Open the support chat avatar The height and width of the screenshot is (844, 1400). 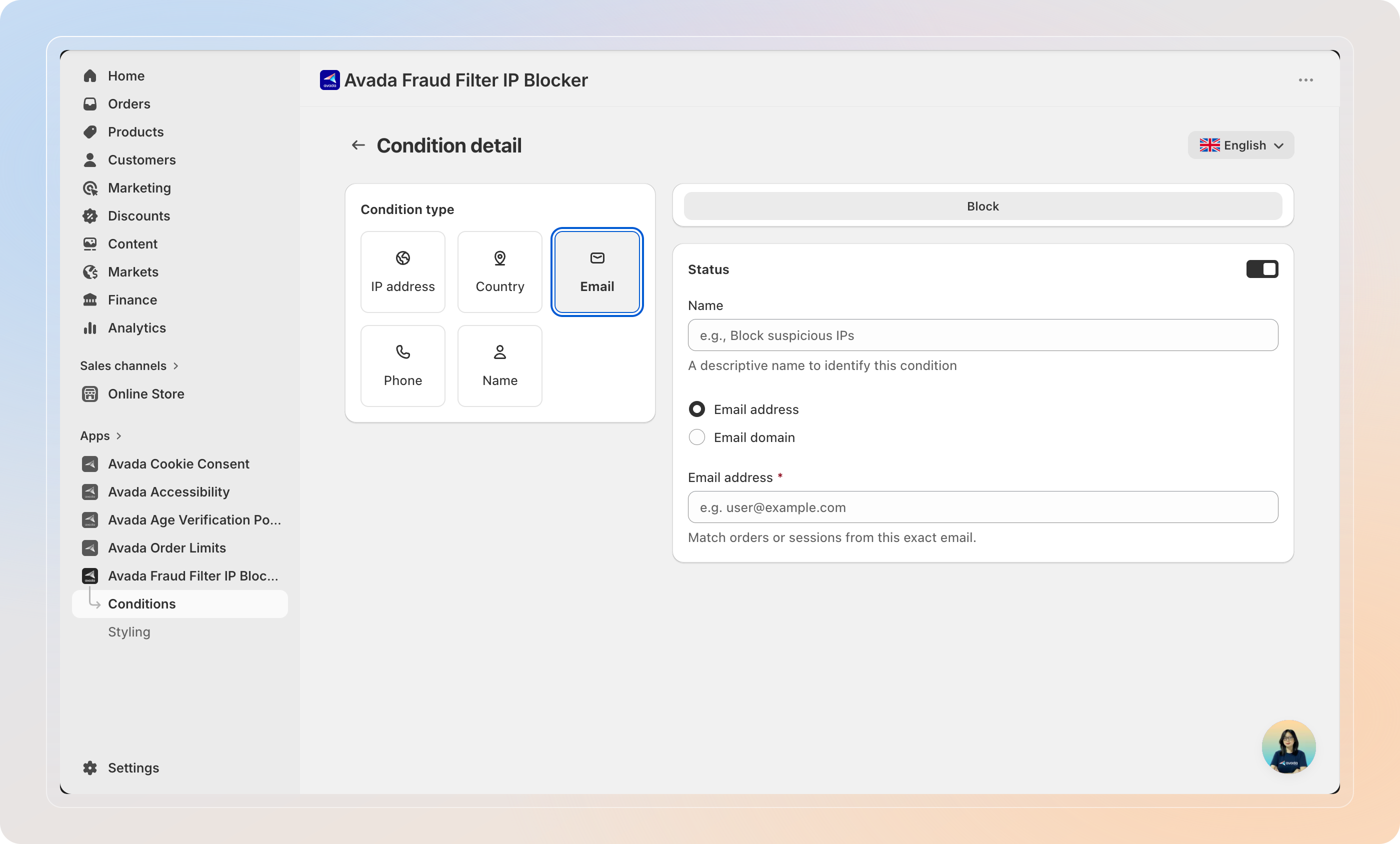pos(1288,747)
